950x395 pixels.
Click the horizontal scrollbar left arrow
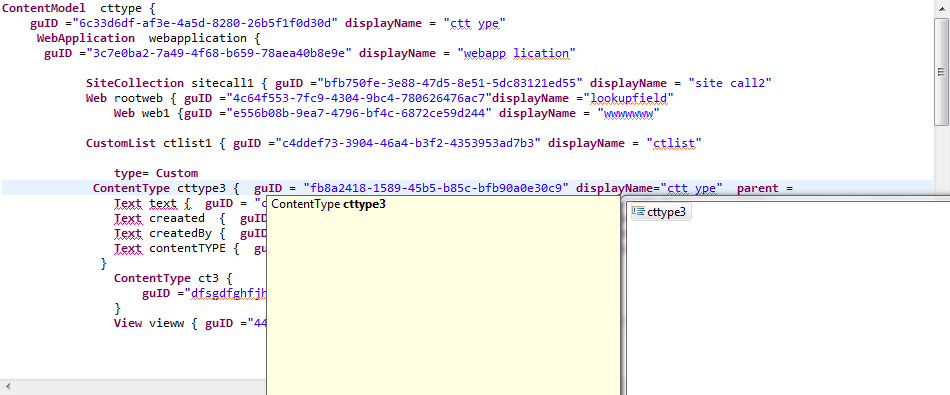(8, 386)
